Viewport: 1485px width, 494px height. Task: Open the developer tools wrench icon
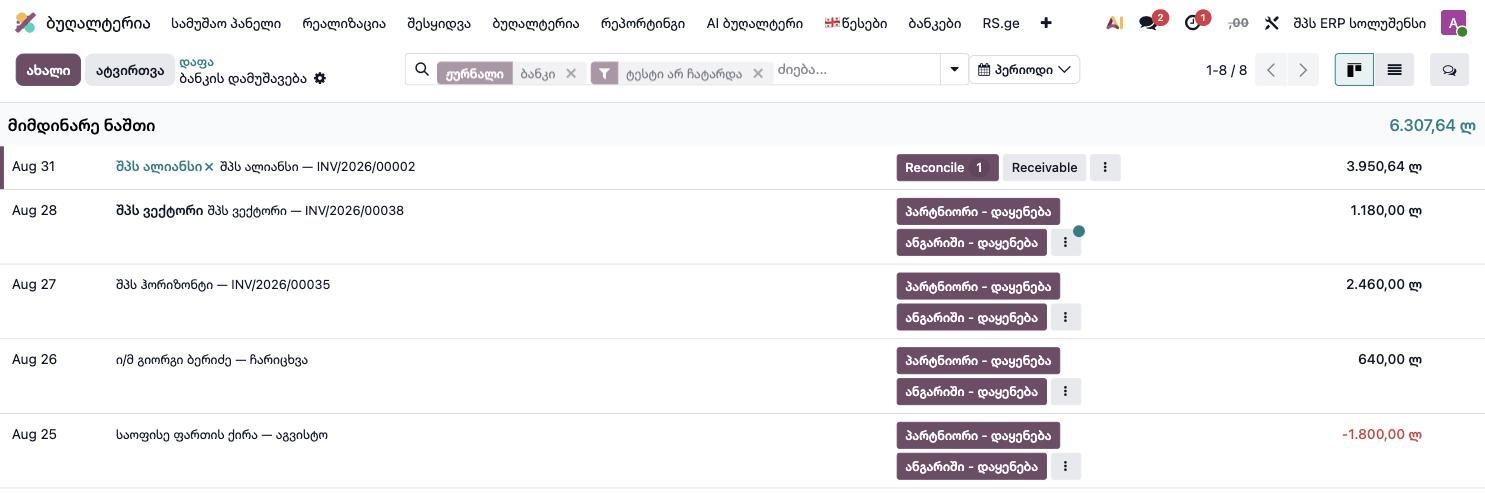[x=1272, y=23]
